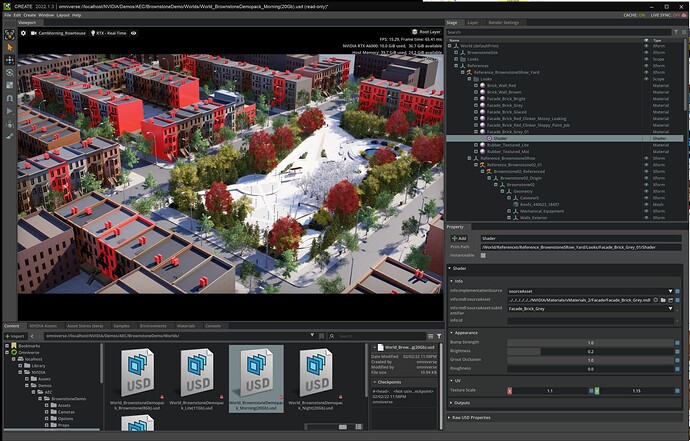Open Stage options menu beside the filter
This screenshot has height=441, width=690.
tap(683, 32)
